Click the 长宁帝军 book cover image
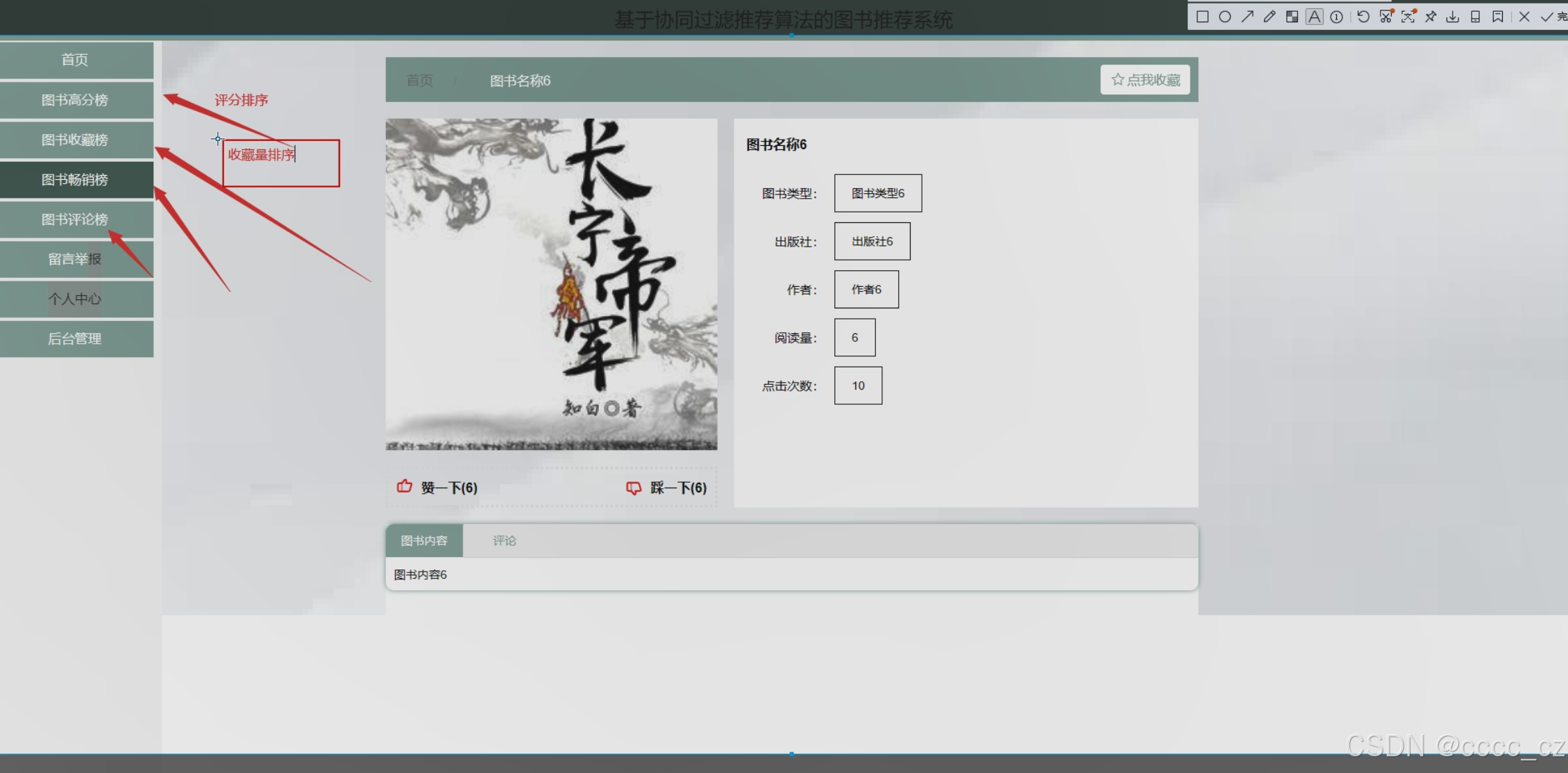Screen dimensions: 1568x773 pos(551,284)
